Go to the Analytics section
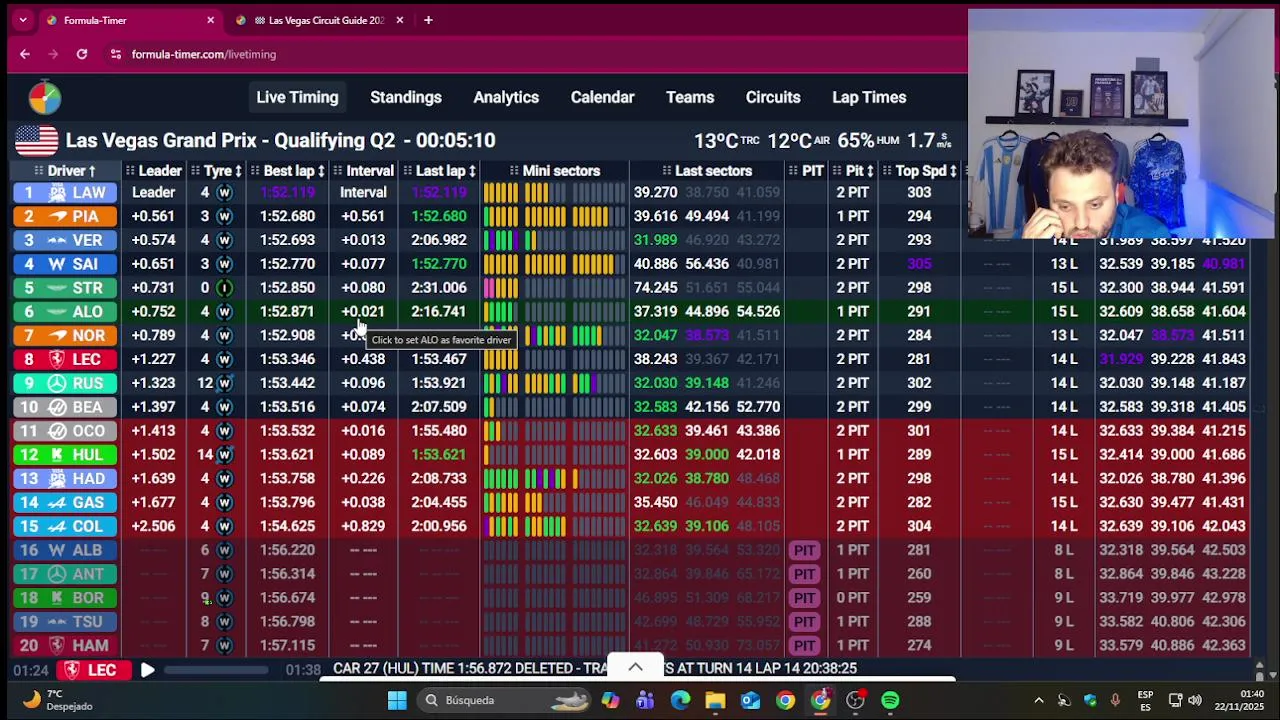1280x720 pixels. coord(506,97)
